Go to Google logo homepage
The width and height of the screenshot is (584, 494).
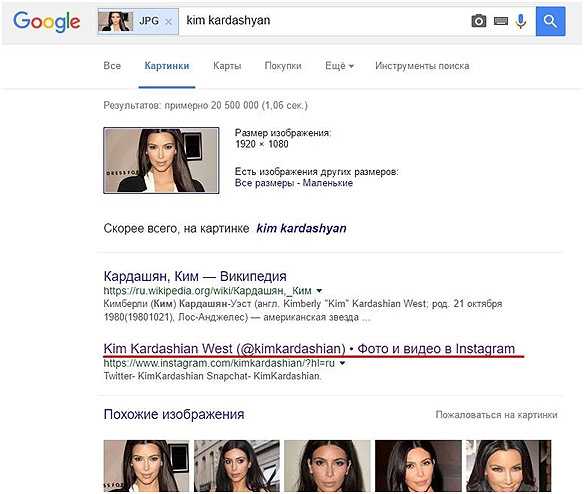(x=47, y=21)
